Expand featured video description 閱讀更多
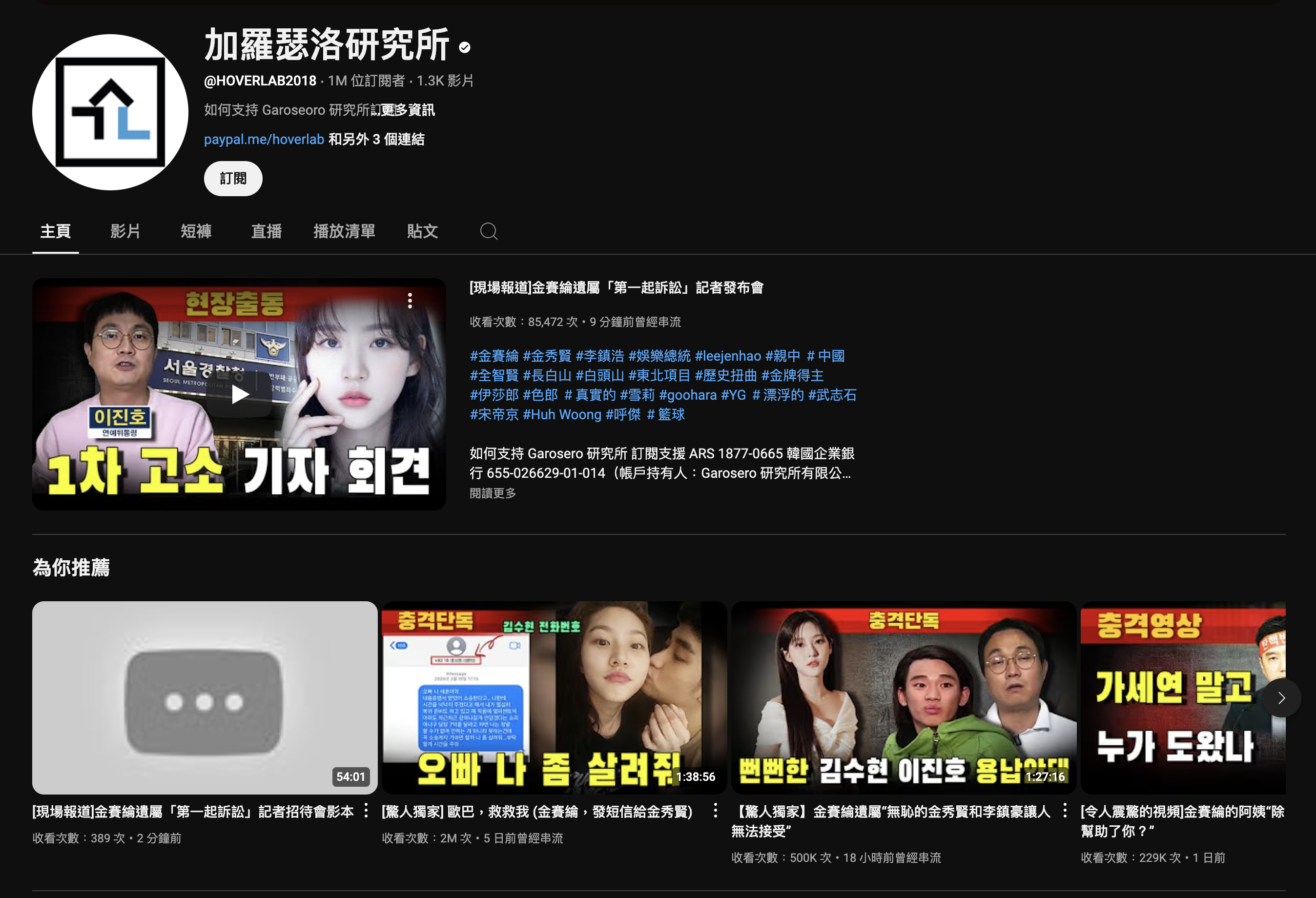 (x=493, y=493)
